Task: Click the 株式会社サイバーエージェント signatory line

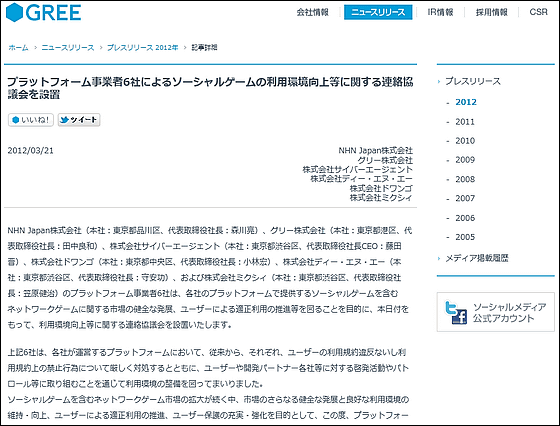Action: pyautogui.click(x=358, y=169)
